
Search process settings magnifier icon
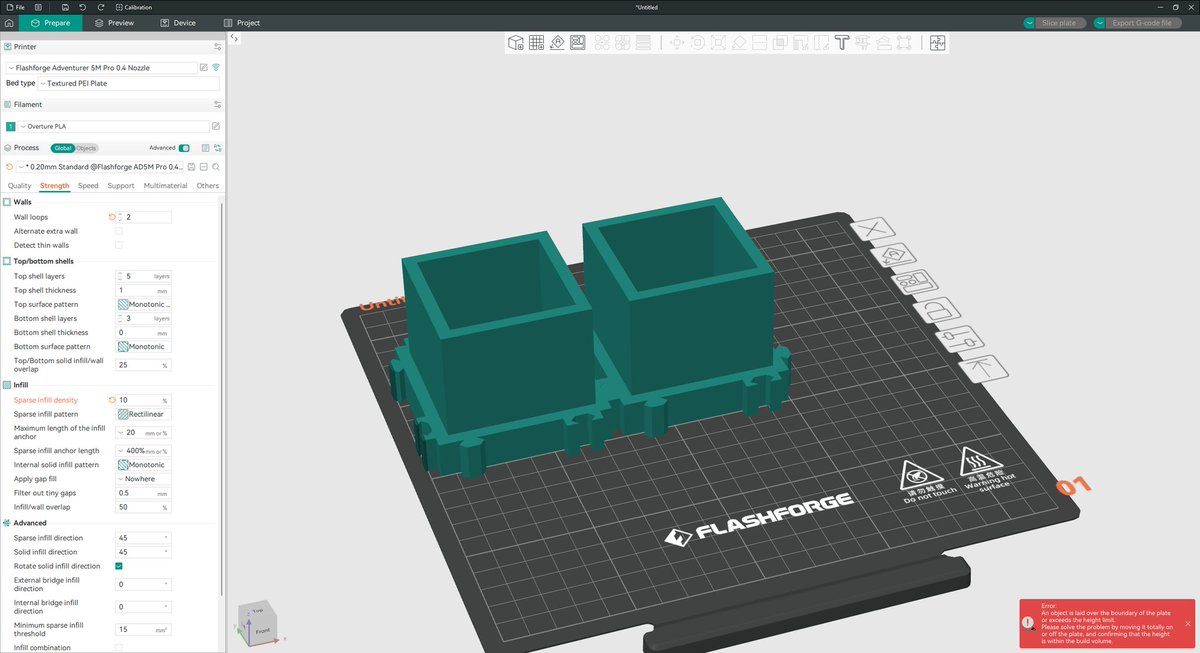tap(216, 167)
